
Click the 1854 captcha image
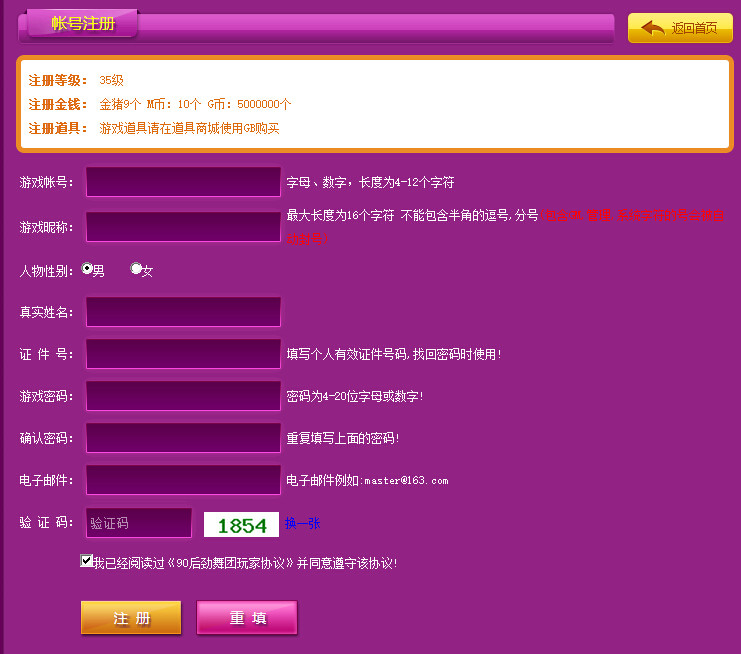point(242,525)
